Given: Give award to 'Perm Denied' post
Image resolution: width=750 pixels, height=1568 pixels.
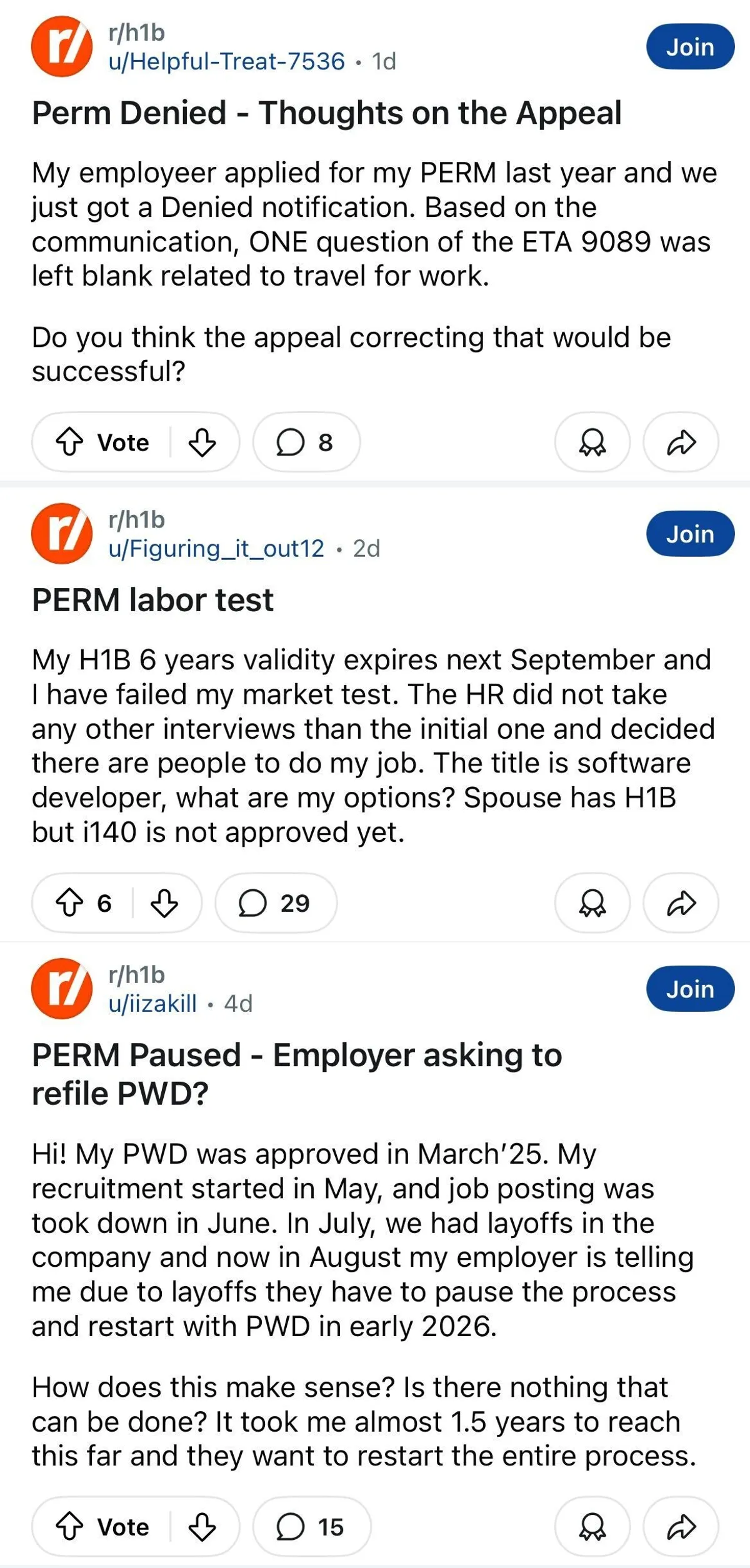Looking at the screenshot, I should tap(592, 442).
